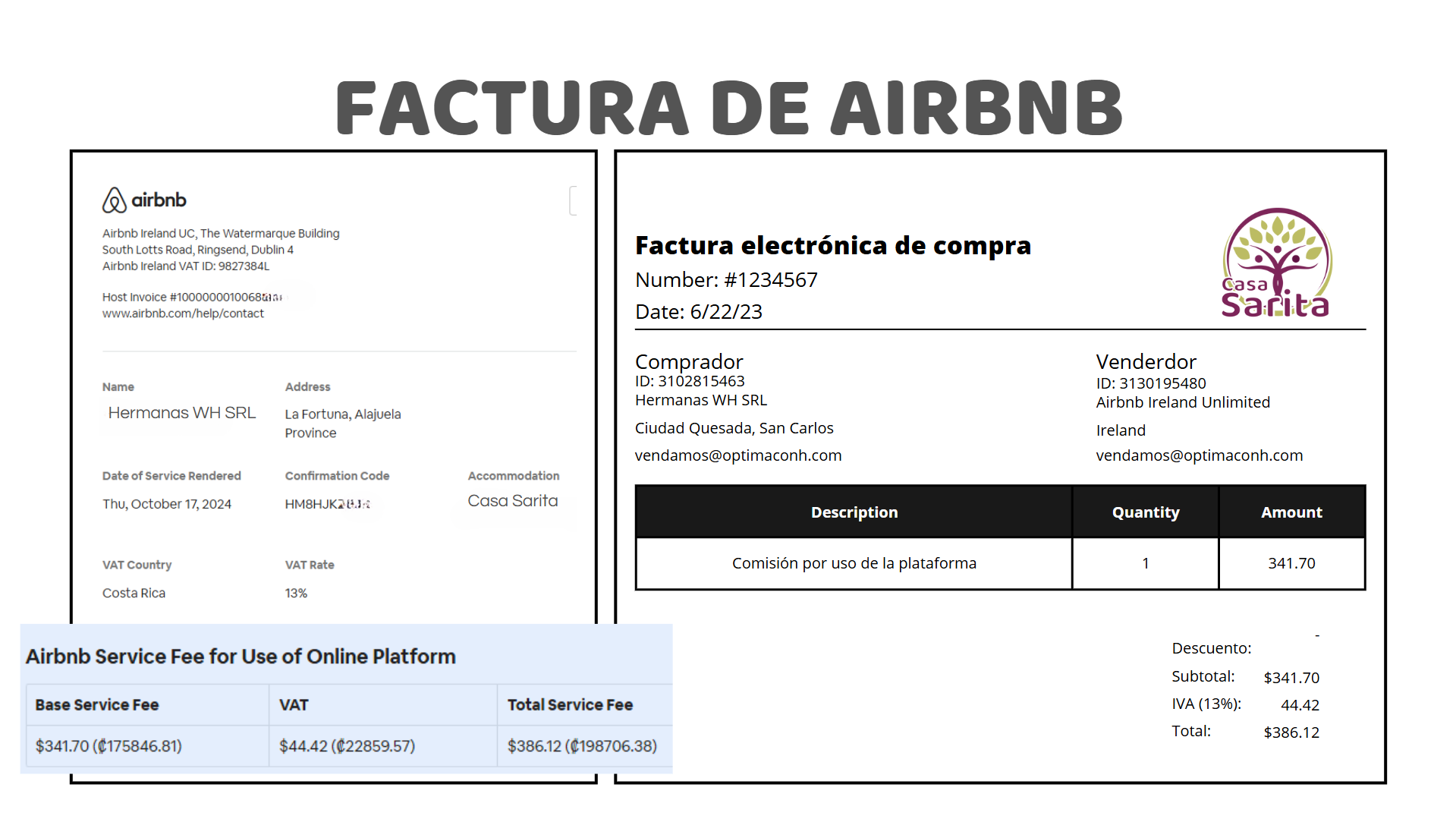Click the 'Quantity' table header

point(1146,512)
